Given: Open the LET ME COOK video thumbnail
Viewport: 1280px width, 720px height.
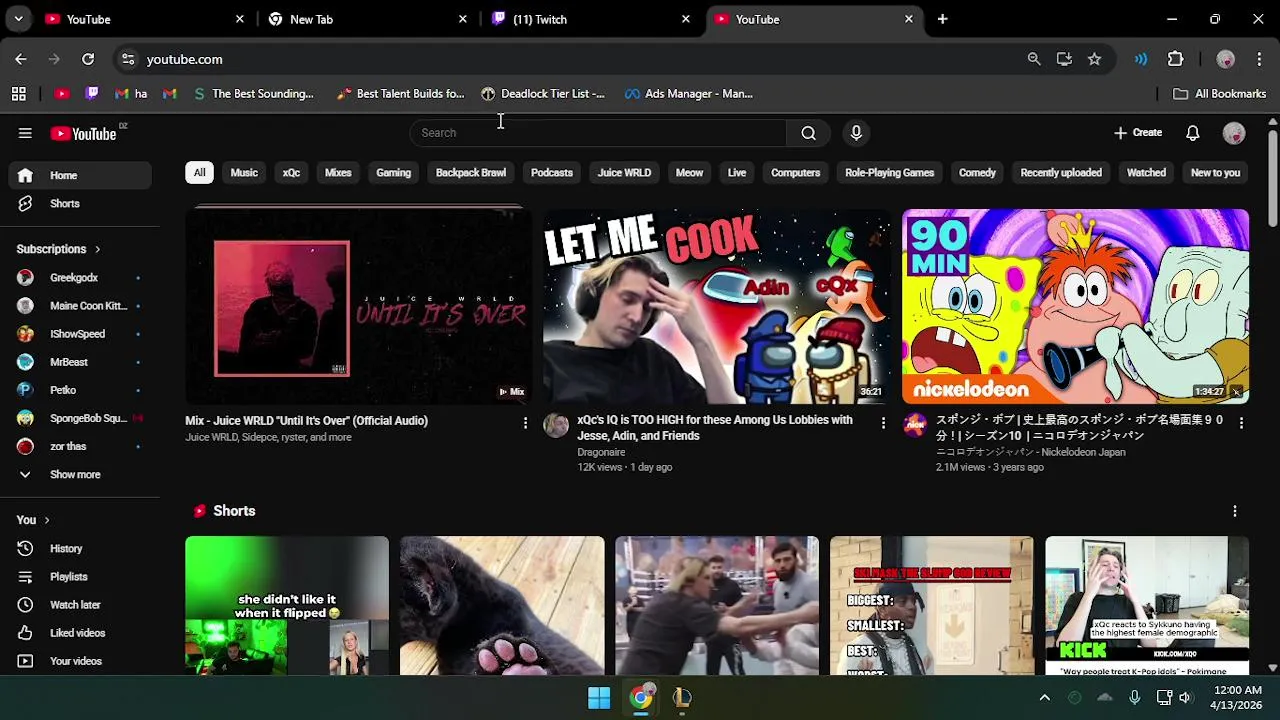Looking at the screenshot, I should click(x=717, y=306).
